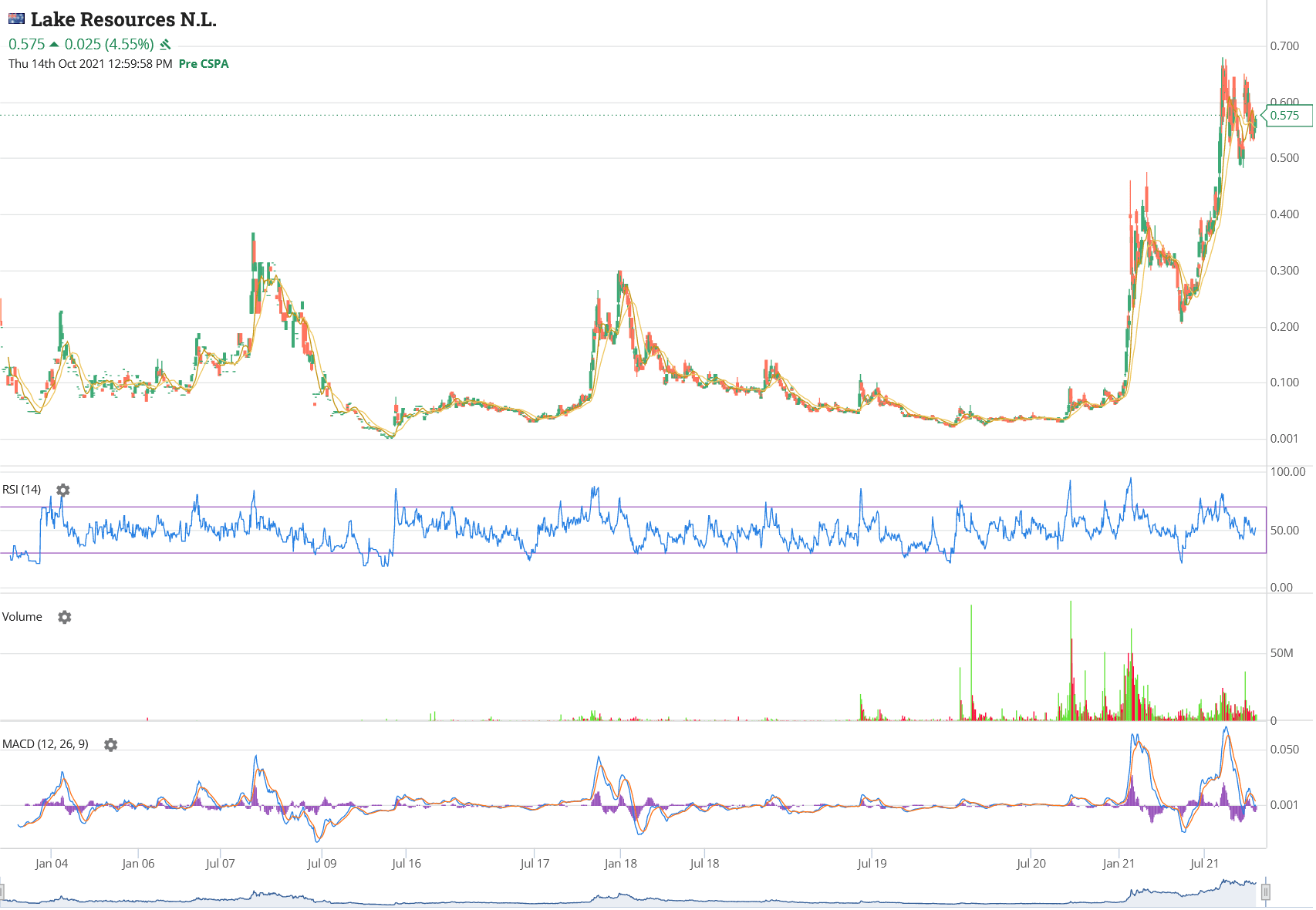
Task: Click the current price 0.575 header value
Action: (26, 45)
